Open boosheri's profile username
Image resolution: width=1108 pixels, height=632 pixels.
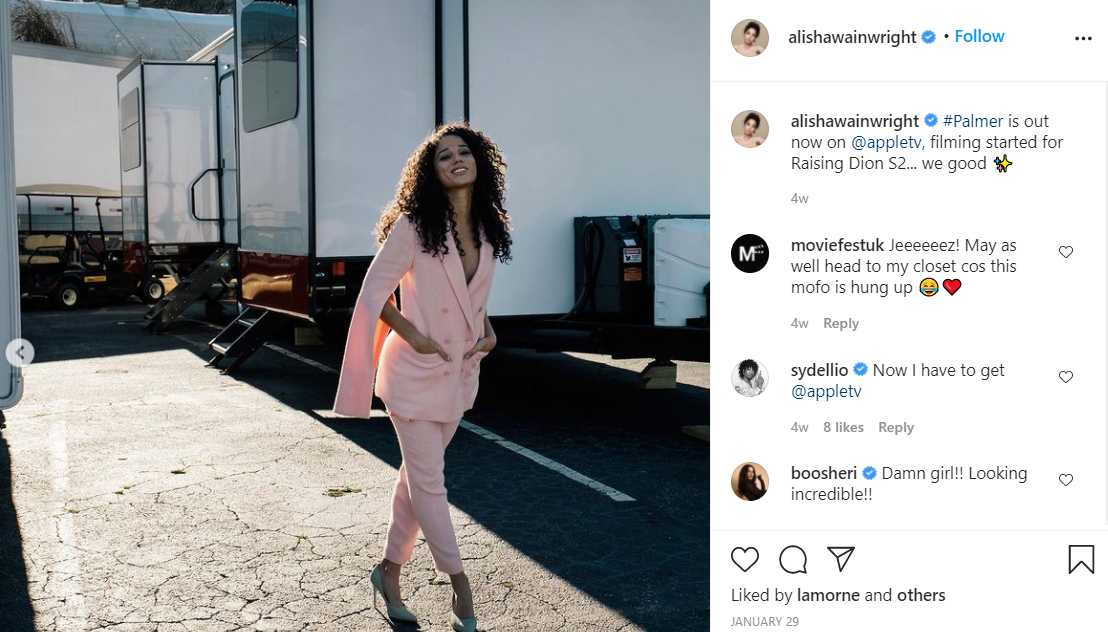tap(823, 473)
